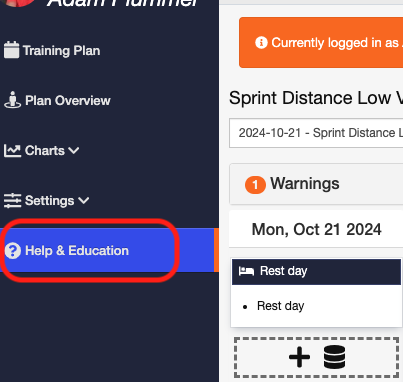This screenshot has width=403, height=382.
Task: Click the question mark icon for Help
Action: tap(13, 251)
